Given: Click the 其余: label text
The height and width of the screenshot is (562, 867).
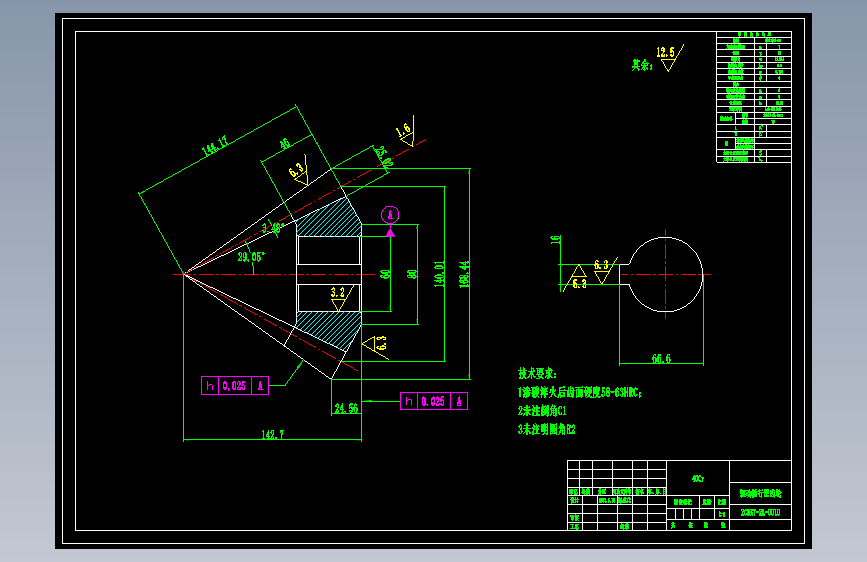Looking at the screenshot, I should click(642, 65).
